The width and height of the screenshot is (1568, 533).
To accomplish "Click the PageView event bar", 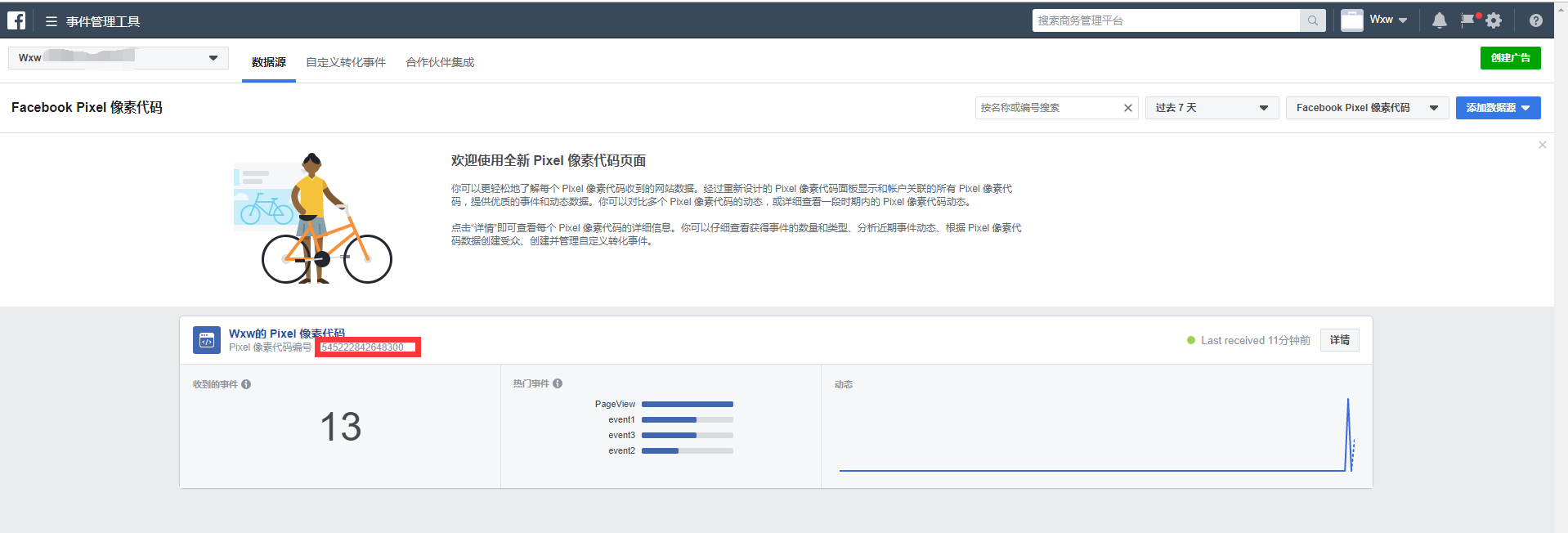I will point(688,404).
